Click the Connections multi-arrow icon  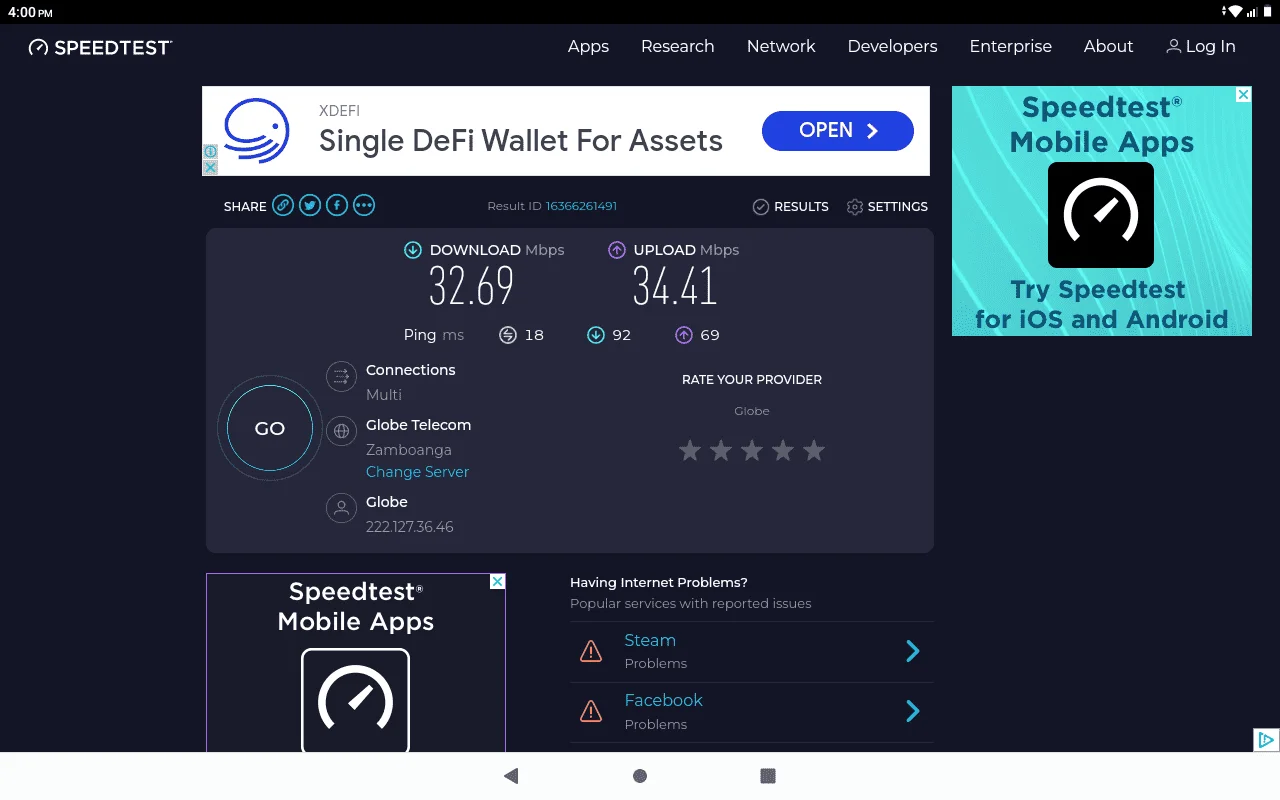pyautogui.click(x=341, y=377)
